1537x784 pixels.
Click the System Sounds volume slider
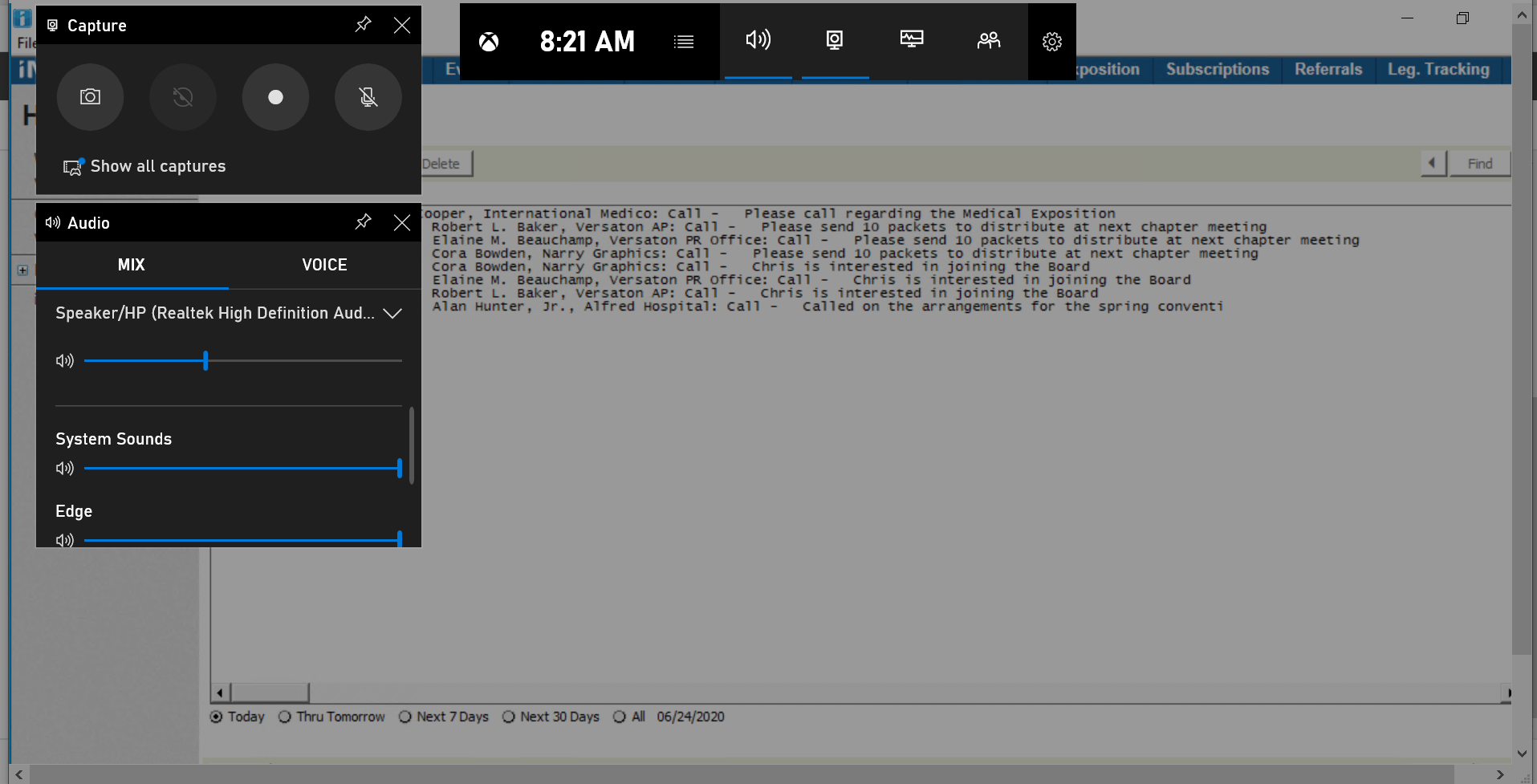241,469
